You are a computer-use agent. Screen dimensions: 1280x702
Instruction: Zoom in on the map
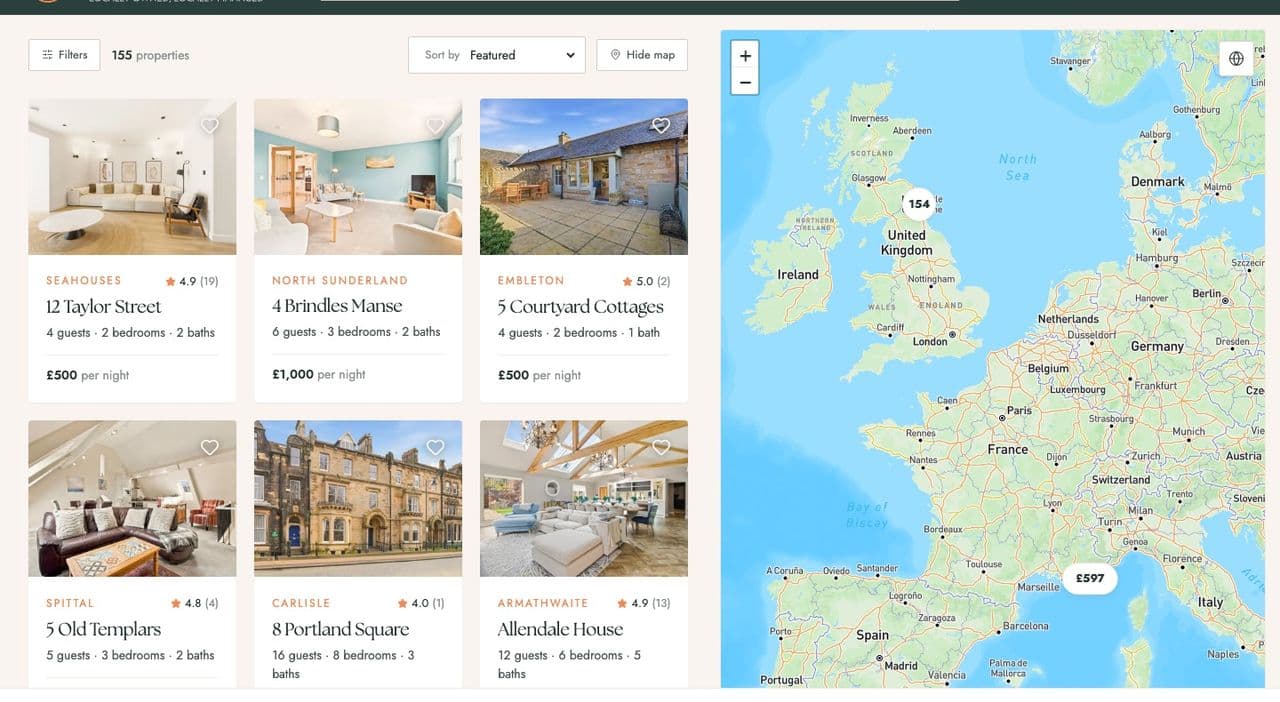745,56
